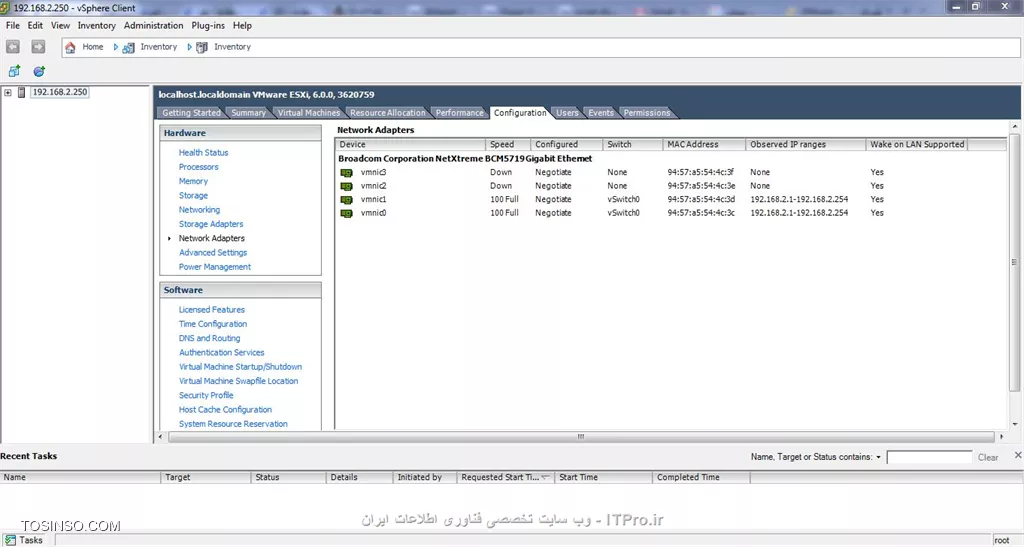Click the Clear filter button
1024x547 pixels.
[x=987, y=458]
